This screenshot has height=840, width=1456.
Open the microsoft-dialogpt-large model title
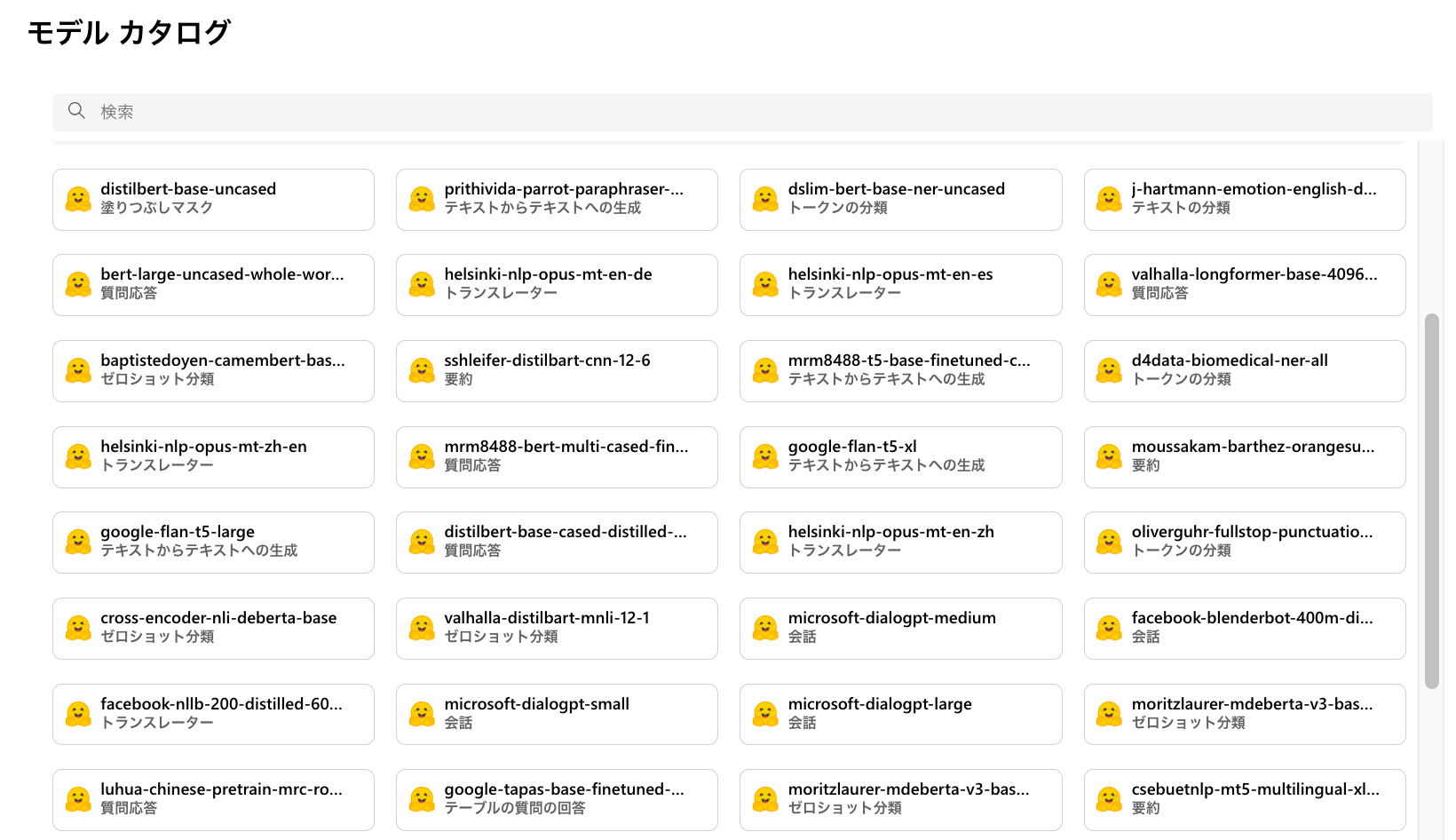[880, 704]
